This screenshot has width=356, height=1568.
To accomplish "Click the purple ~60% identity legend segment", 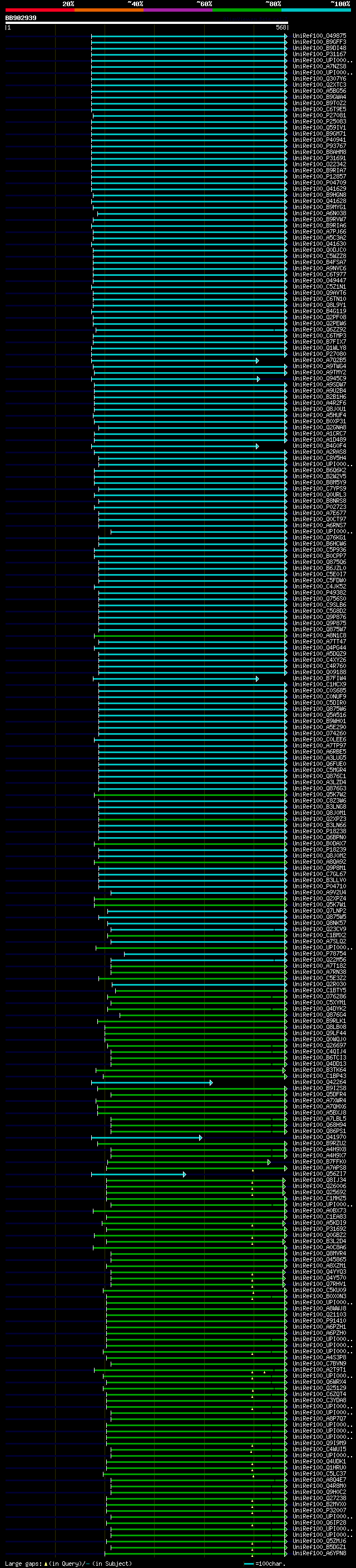I will pyautogui.click(x=177, y=10).
